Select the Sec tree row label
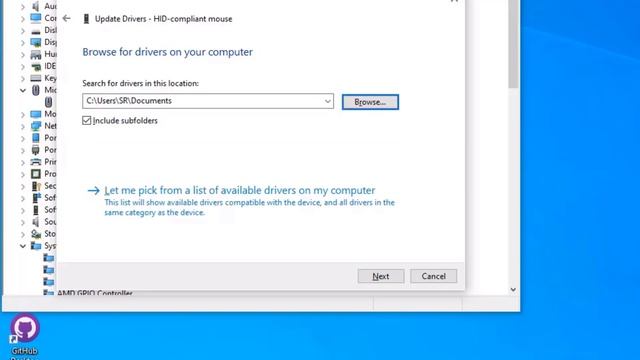 50,186
